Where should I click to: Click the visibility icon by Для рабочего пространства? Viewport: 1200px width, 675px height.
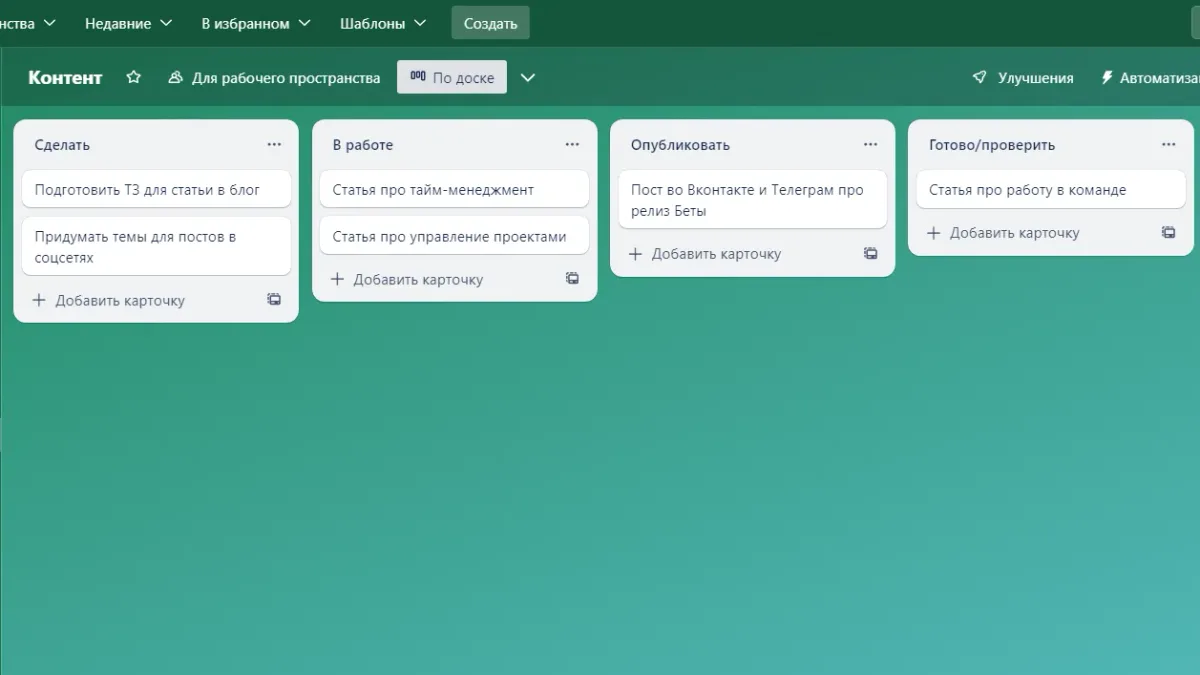[x=175, y=76]
